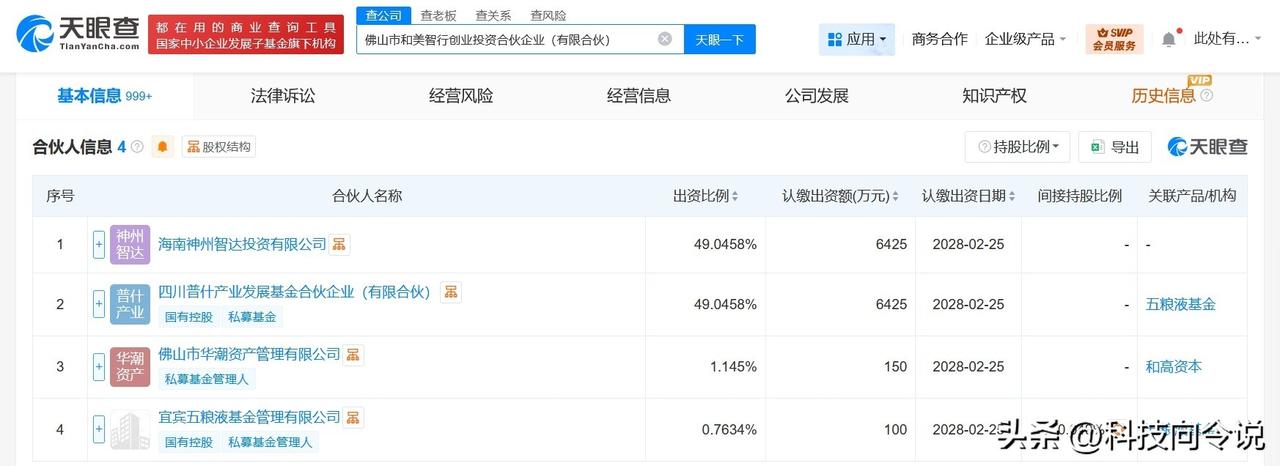Click the SVIP 会员服务 badge

pyautogui.click(x=1114, y=39)
